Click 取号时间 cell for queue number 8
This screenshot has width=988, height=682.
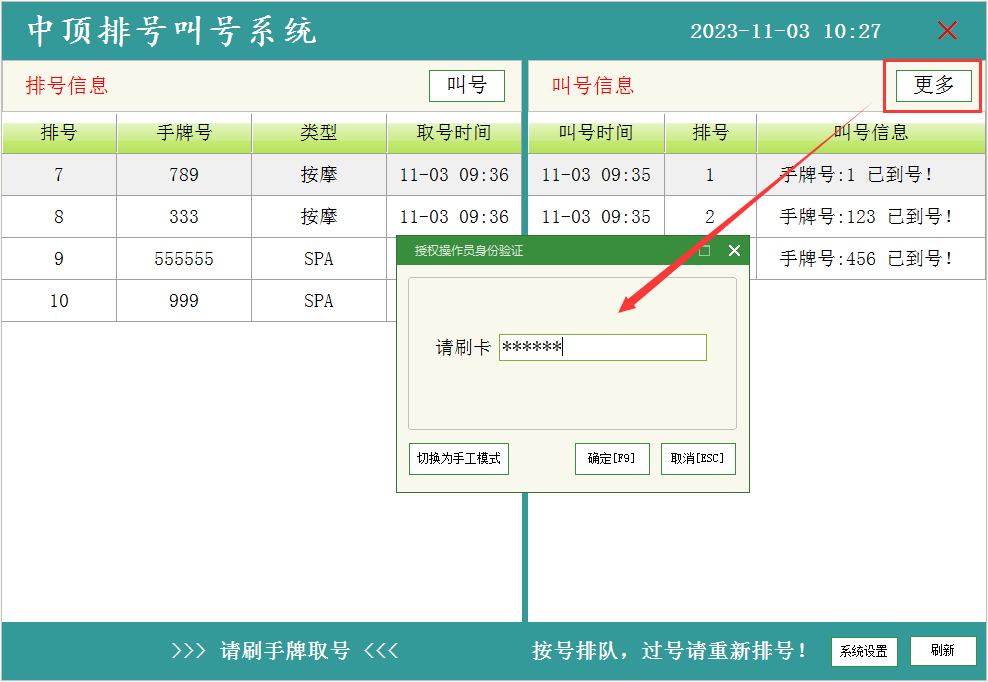pyautogui.click(x=454, y=217)
